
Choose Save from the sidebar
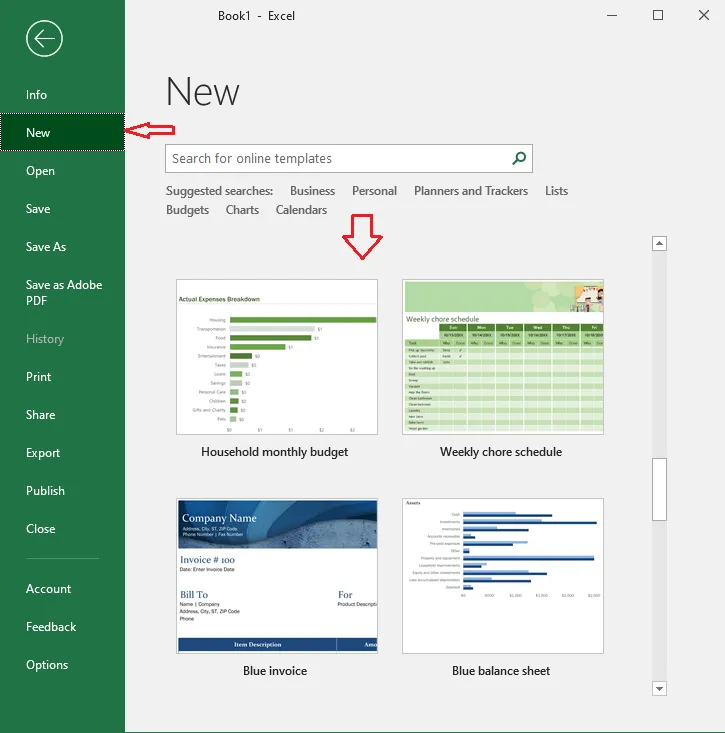coord(62,208)
